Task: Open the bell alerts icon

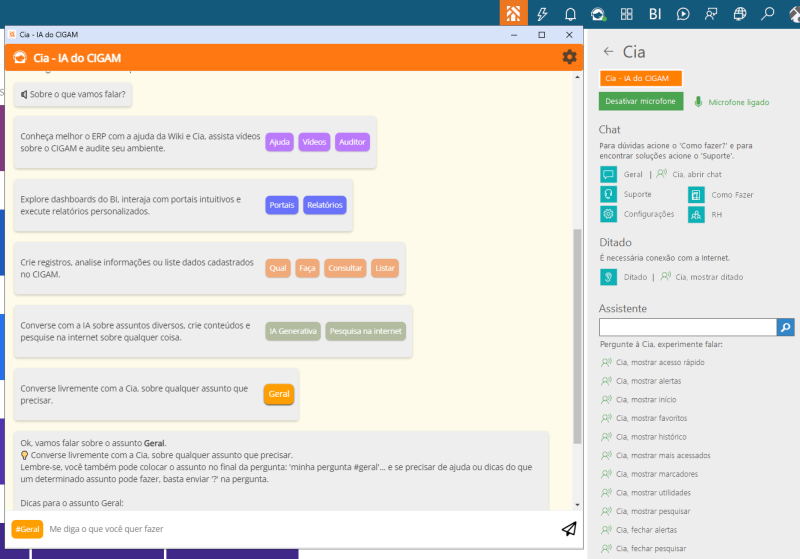Action: click(x=570, y=14)
